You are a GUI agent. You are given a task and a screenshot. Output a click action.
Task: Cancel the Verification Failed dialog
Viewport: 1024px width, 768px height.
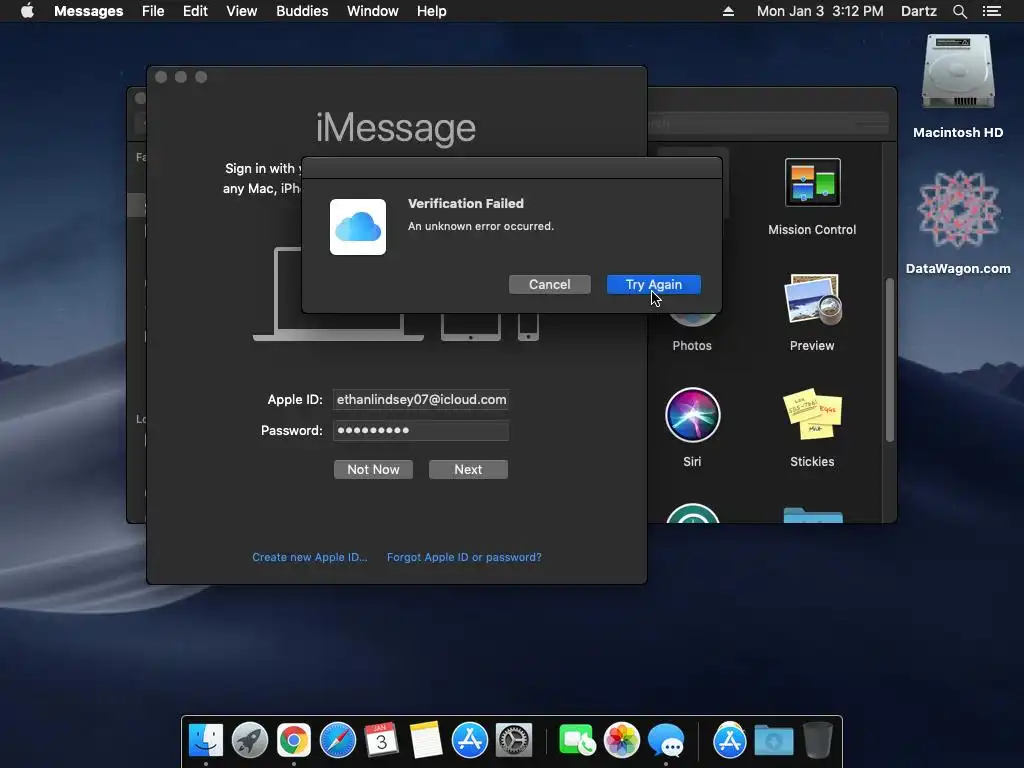pos(549,284)
